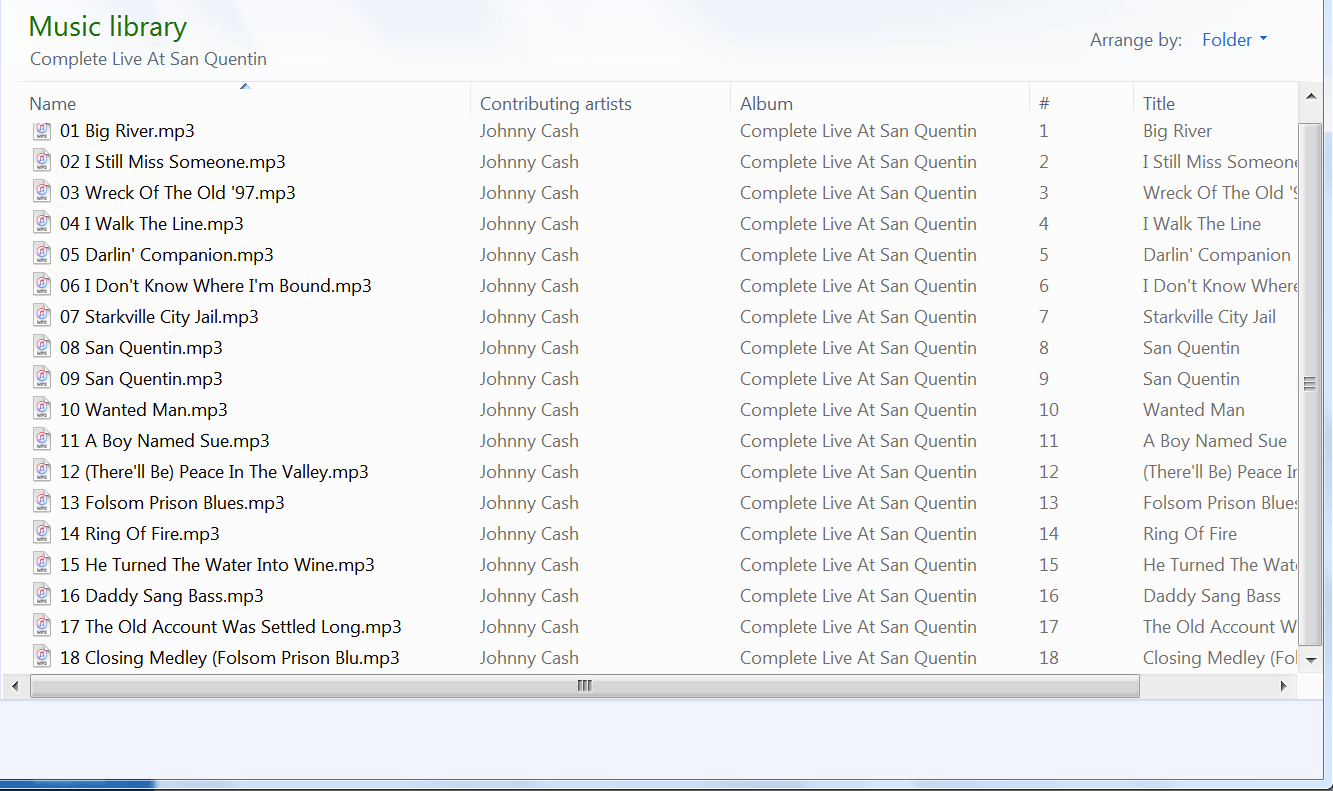Click track number 18 cell
The height and width of the screenshot is (791, 1333).
click(x=1048, y=657)
